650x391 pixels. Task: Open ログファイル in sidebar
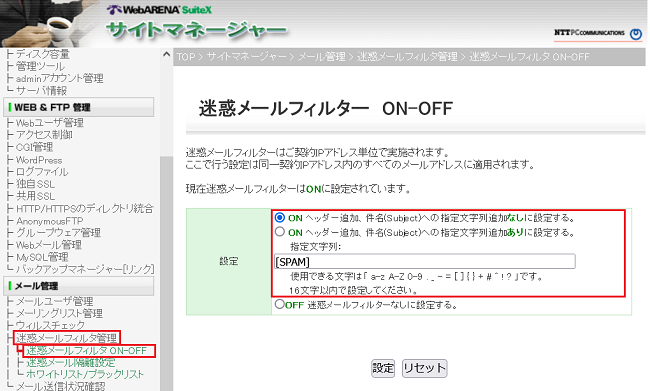(42, 172)
